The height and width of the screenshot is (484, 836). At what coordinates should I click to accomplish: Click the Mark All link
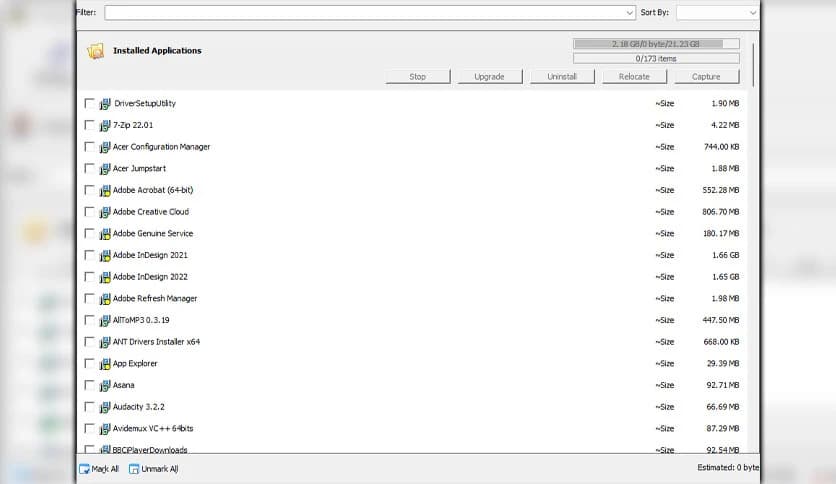pos(105,469)
